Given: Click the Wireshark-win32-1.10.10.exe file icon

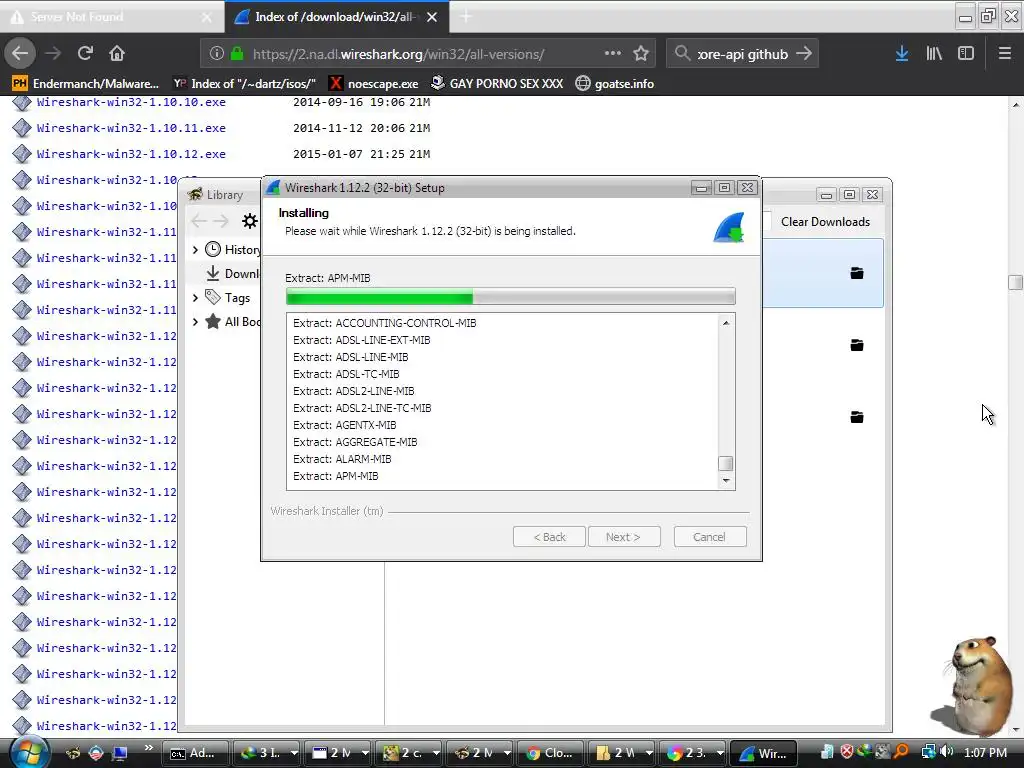Looking at the screenshot, I should (x=22, y=103).
